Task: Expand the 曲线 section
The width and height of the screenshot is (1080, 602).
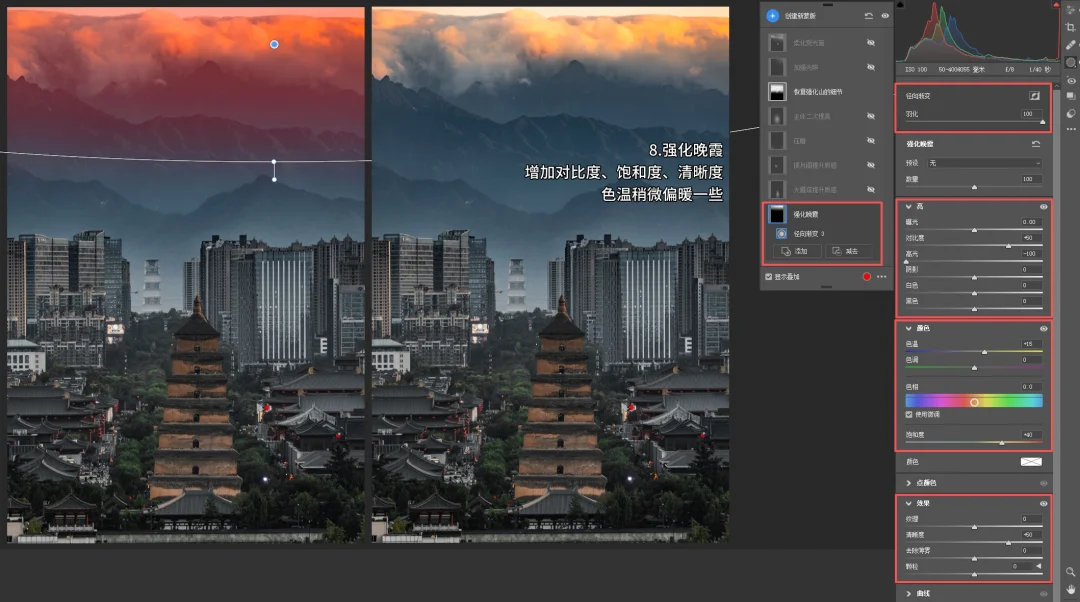Action: [x=908, y=593]
